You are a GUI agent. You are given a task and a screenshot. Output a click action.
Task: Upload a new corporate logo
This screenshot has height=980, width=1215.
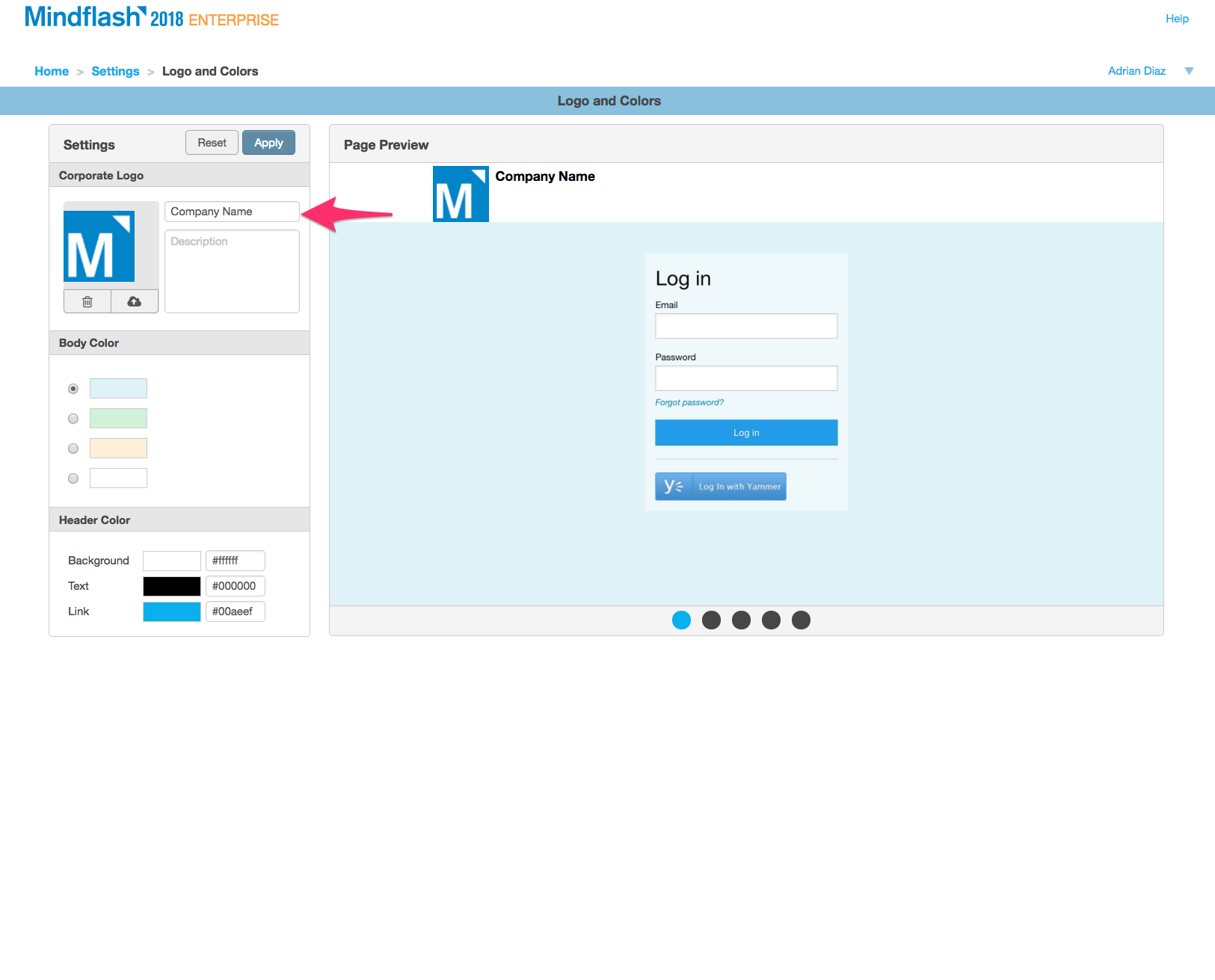(134, 301)
